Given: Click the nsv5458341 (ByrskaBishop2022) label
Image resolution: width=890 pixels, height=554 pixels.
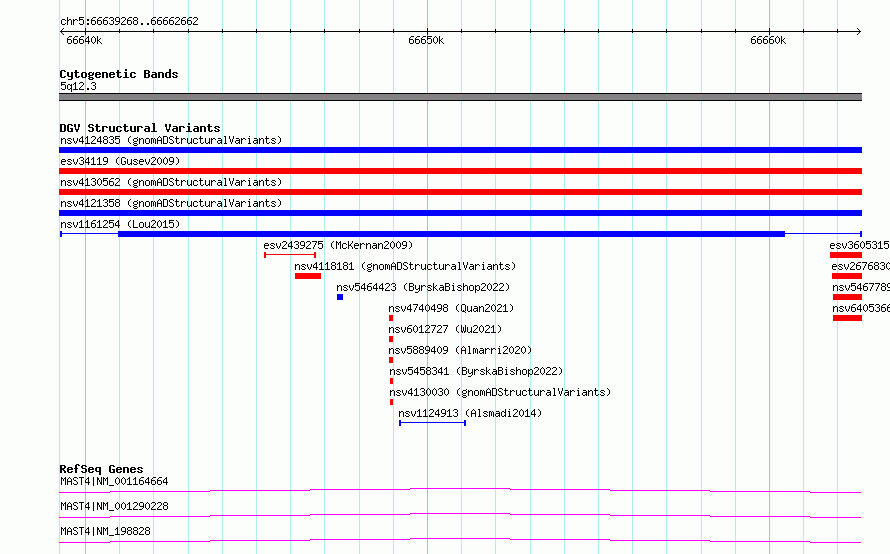Looking at the screenshot, I should [476, 371].
